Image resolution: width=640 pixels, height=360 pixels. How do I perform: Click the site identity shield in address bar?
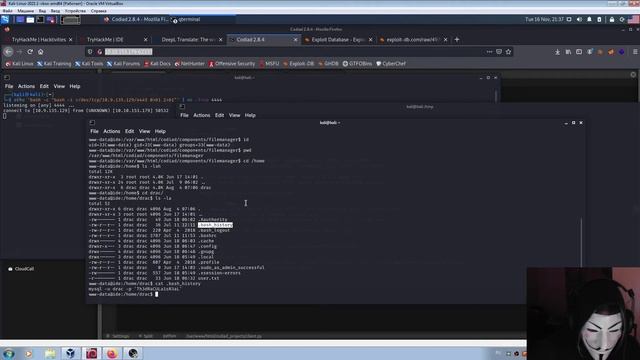[x=90, y=52]
